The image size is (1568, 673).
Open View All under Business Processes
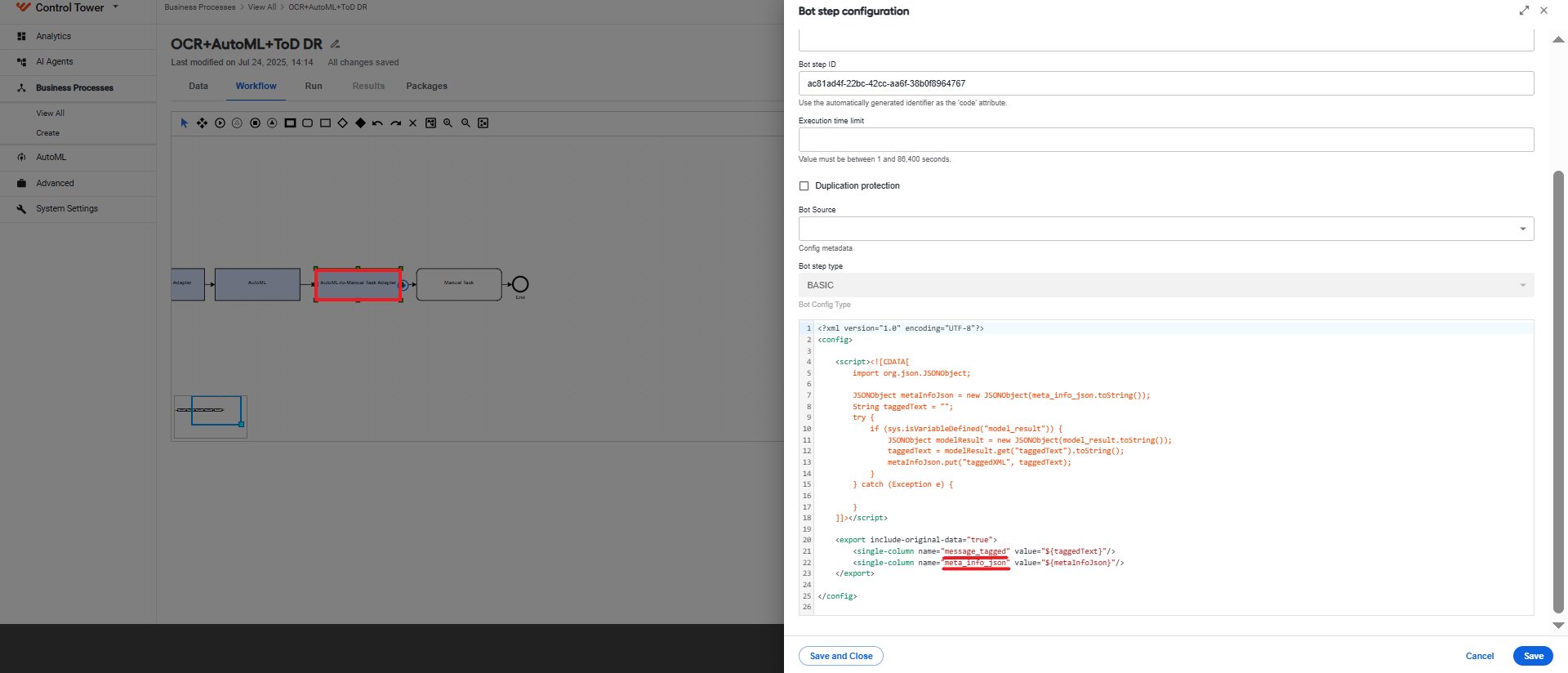pos(50,114)
